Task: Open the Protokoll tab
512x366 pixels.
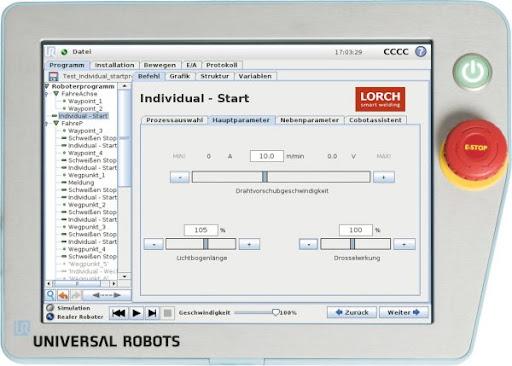Action: (222, 65)
